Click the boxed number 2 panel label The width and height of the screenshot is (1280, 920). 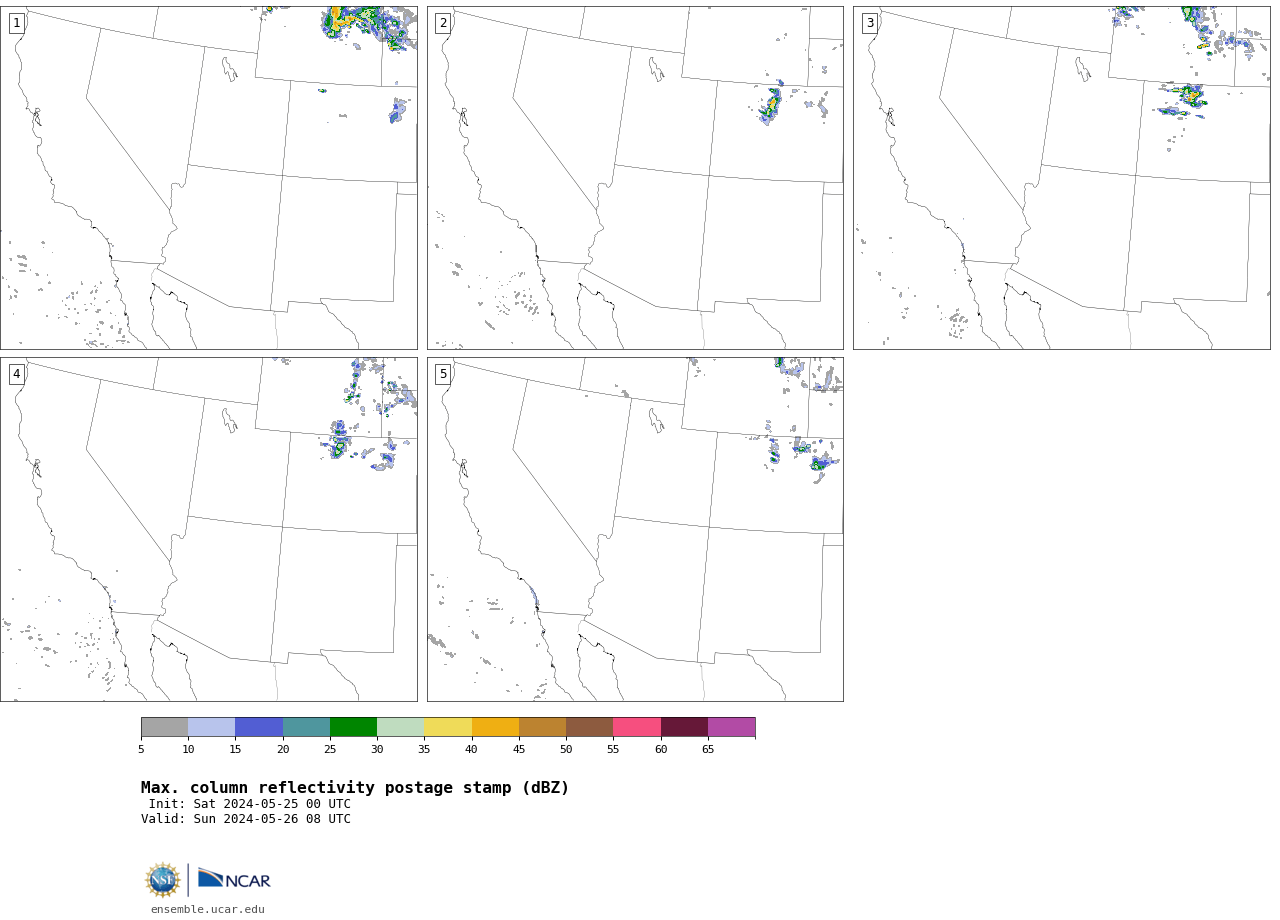(443, 23)
